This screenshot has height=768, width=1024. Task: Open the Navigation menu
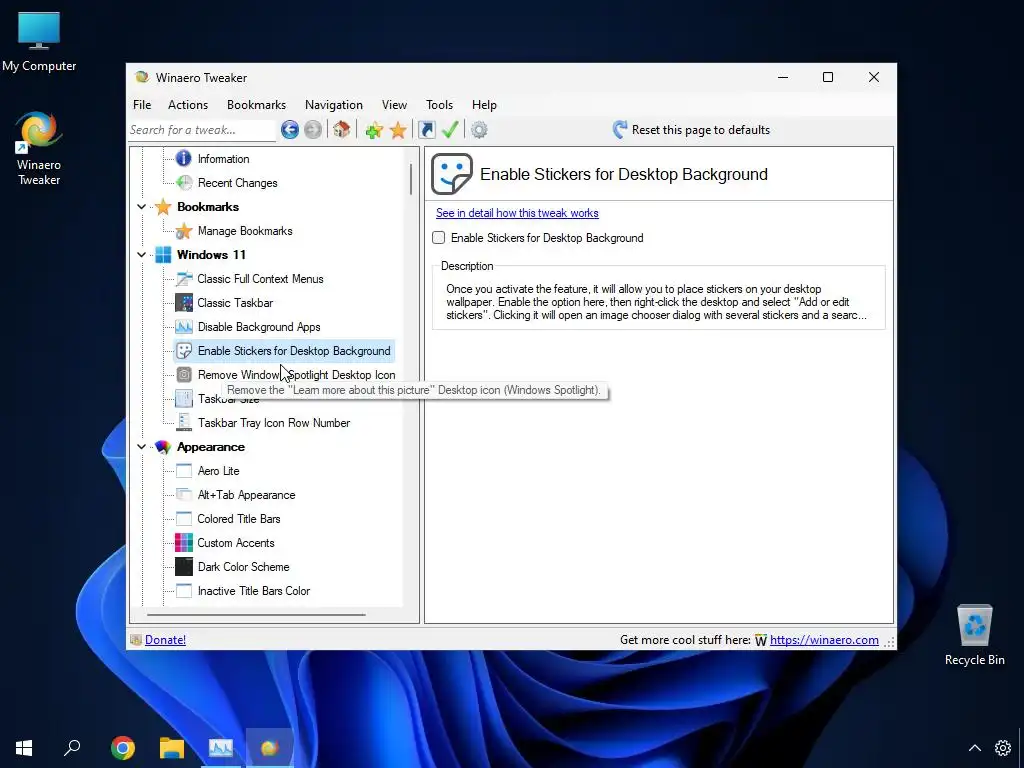(334, 104)
